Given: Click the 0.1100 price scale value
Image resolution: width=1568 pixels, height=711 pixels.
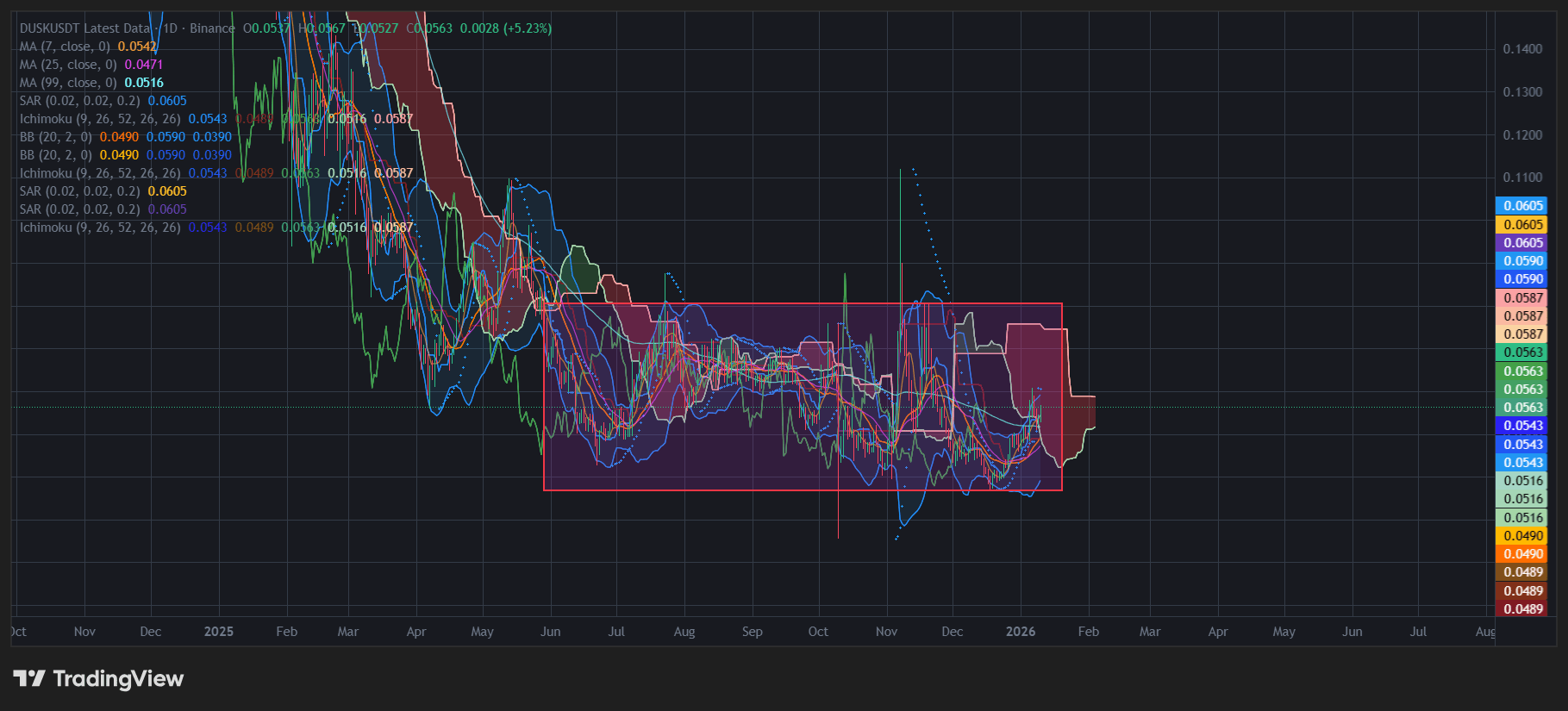Looking at the screenshot, I should [x=1522, y=178].
